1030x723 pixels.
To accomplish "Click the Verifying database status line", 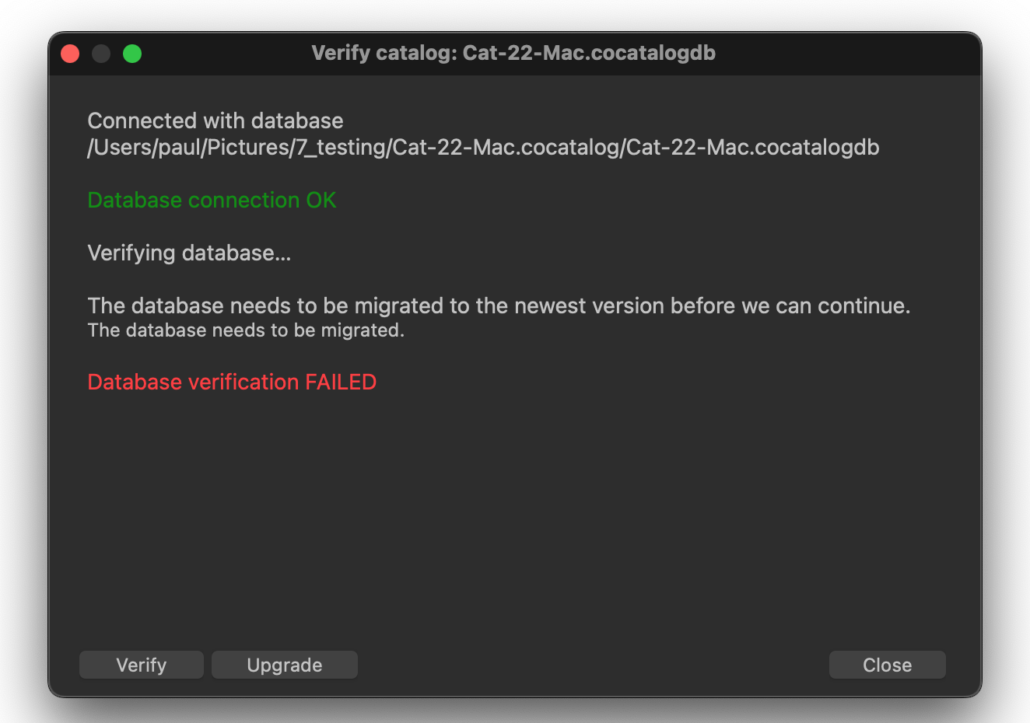I will pyautogui.click(x=188, y=253).
